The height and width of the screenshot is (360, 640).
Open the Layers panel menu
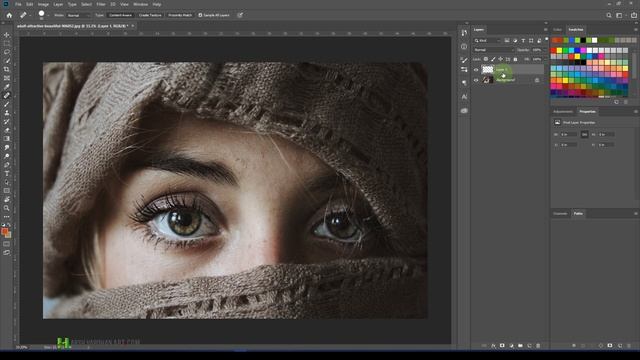click(x=546, y=29)
